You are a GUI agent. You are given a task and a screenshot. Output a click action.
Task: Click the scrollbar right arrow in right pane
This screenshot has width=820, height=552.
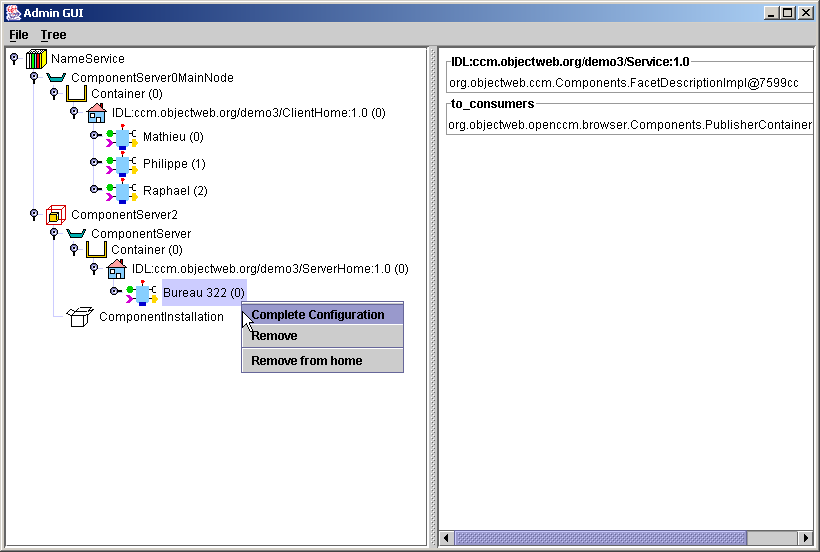point(806,538)
